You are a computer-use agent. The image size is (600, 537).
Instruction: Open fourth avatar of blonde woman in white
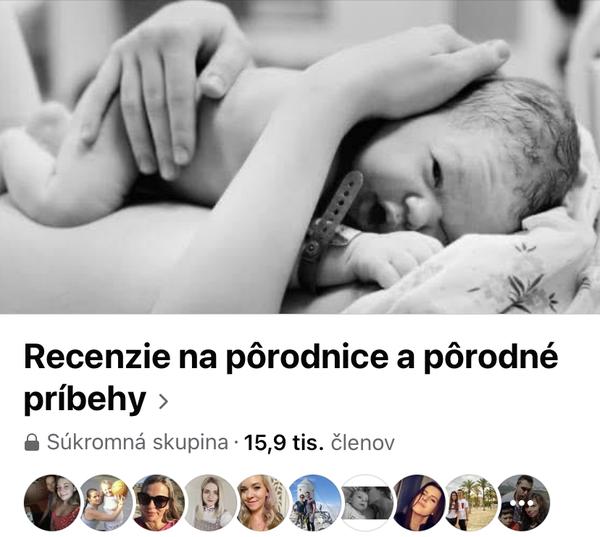coord(210,503)
